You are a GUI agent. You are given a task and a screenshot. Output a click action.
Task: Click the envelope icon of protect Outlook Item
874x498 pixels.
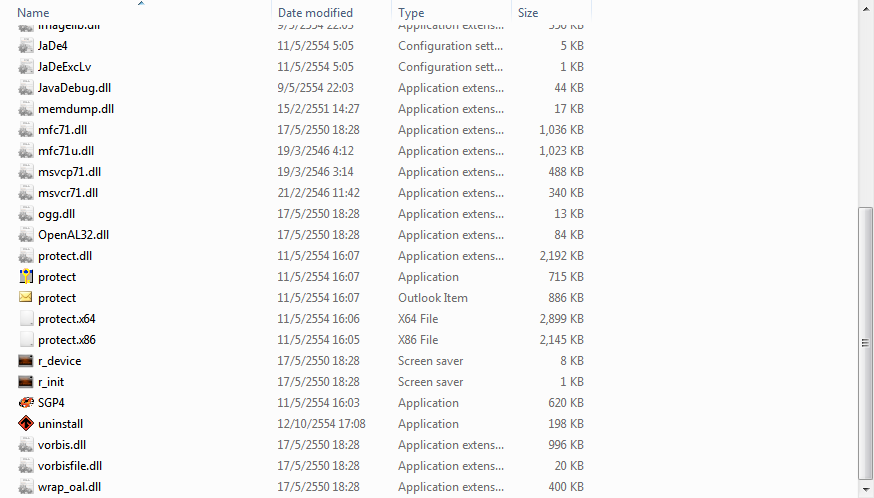(x=26, y=298)
